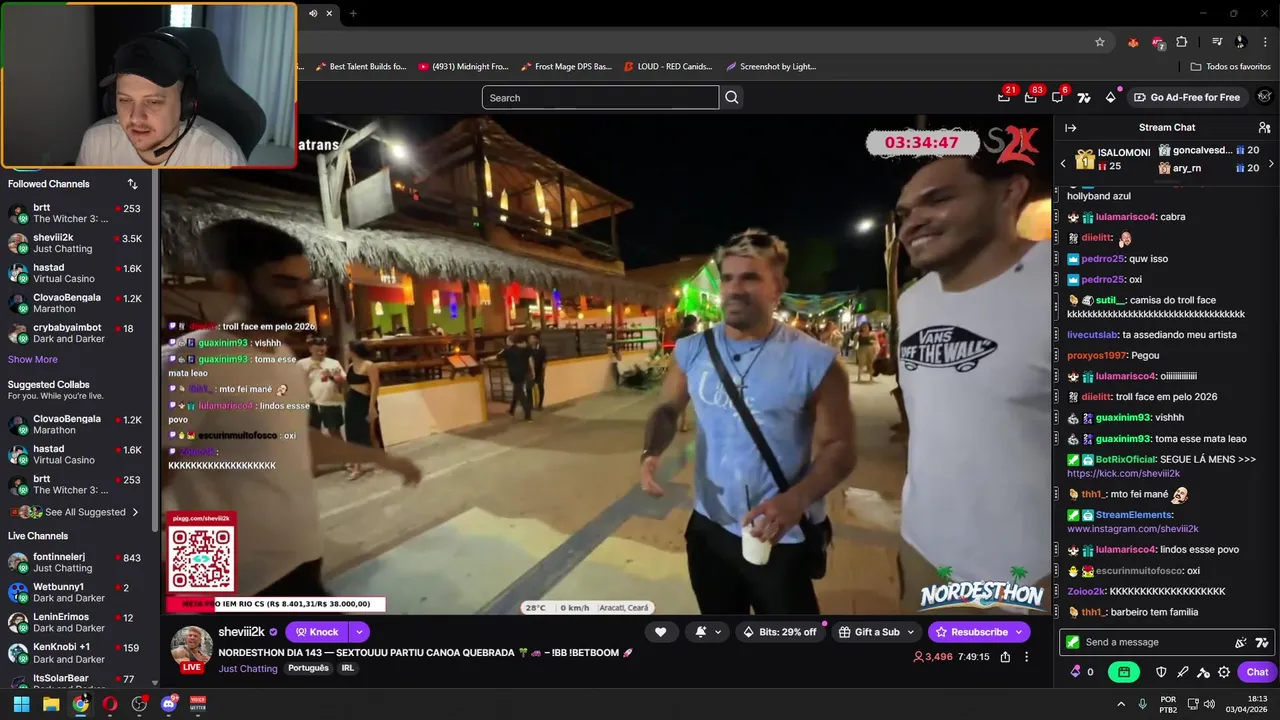Open 7TV emote menu in chat input
The height and width of the screenshot is (720, 1280).
tap(1262, 642)
